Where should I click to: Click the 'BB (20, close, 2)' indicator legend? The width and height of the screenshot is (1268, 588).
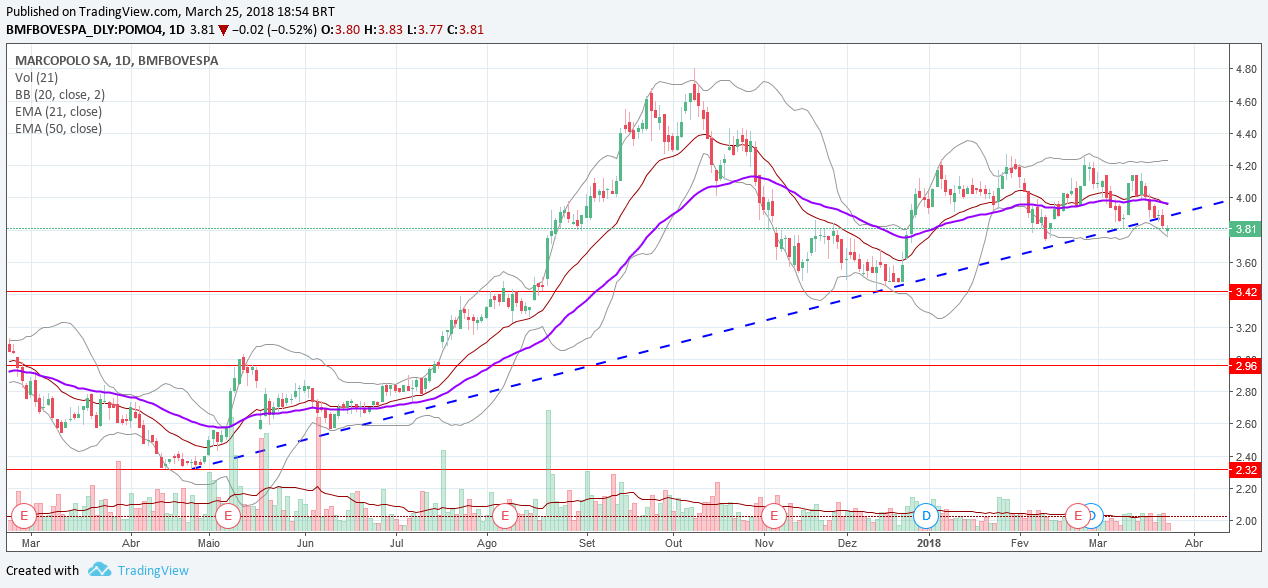click(x=60, y=94)
